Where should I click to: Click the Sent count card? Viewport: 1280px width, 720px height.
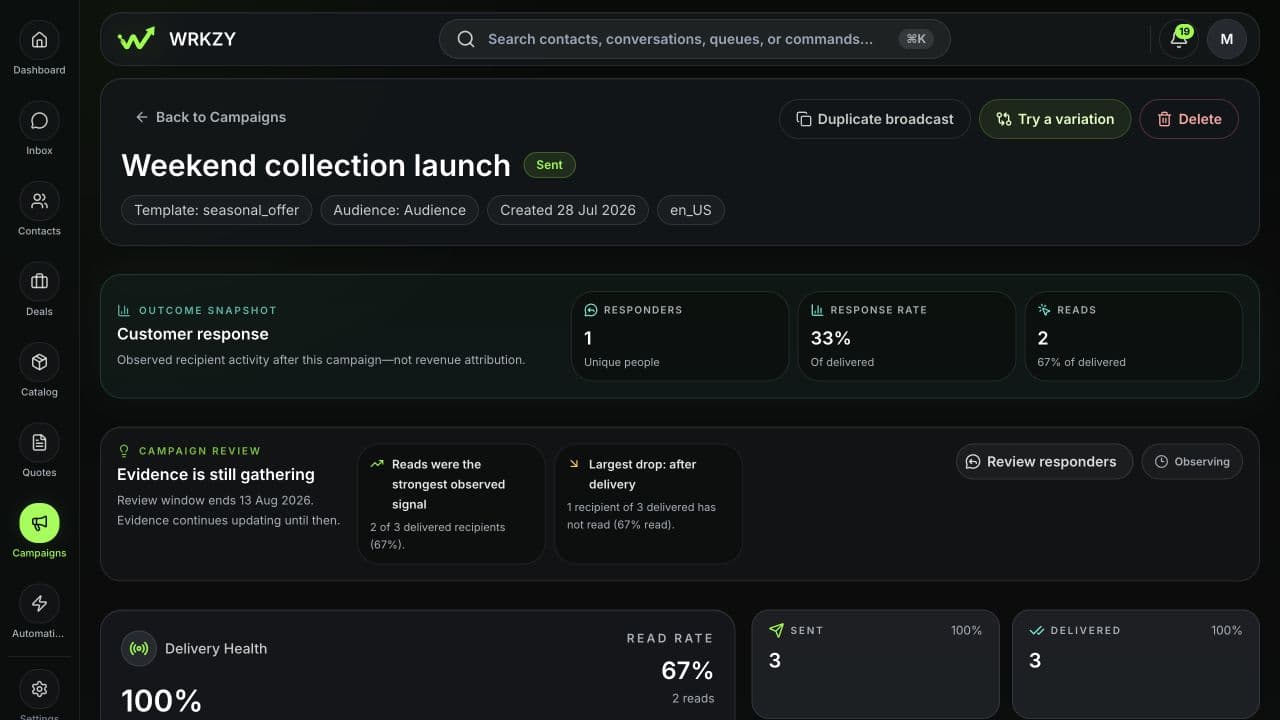pos(875,664)
